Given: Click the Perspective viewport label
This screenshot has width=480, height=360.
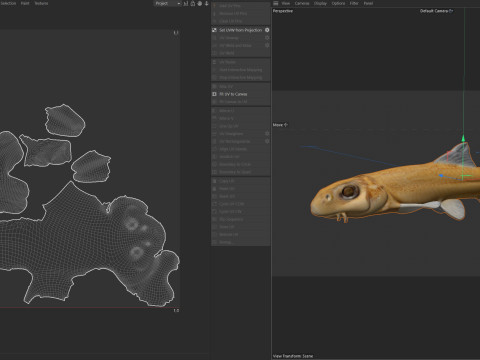Looking at the screenshot, I should [x=283, y=11].
